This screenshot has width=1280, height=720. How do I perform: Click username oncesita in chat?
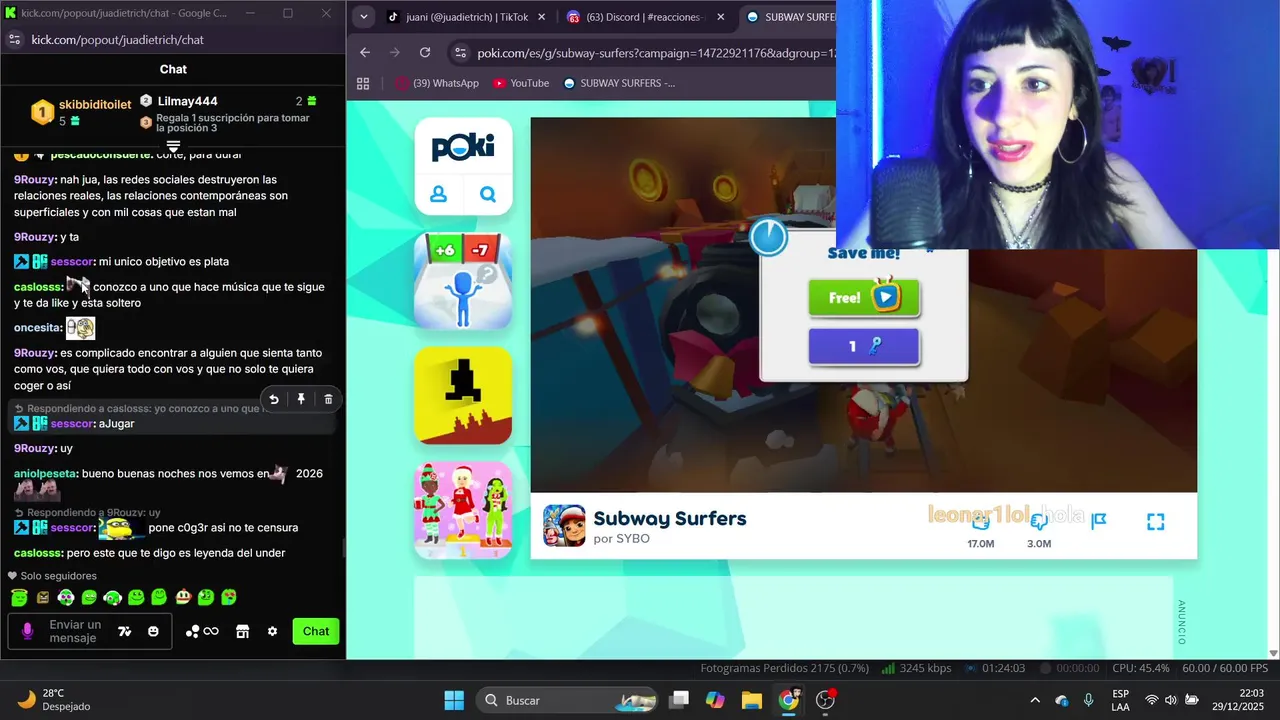[x=37, y=328]
